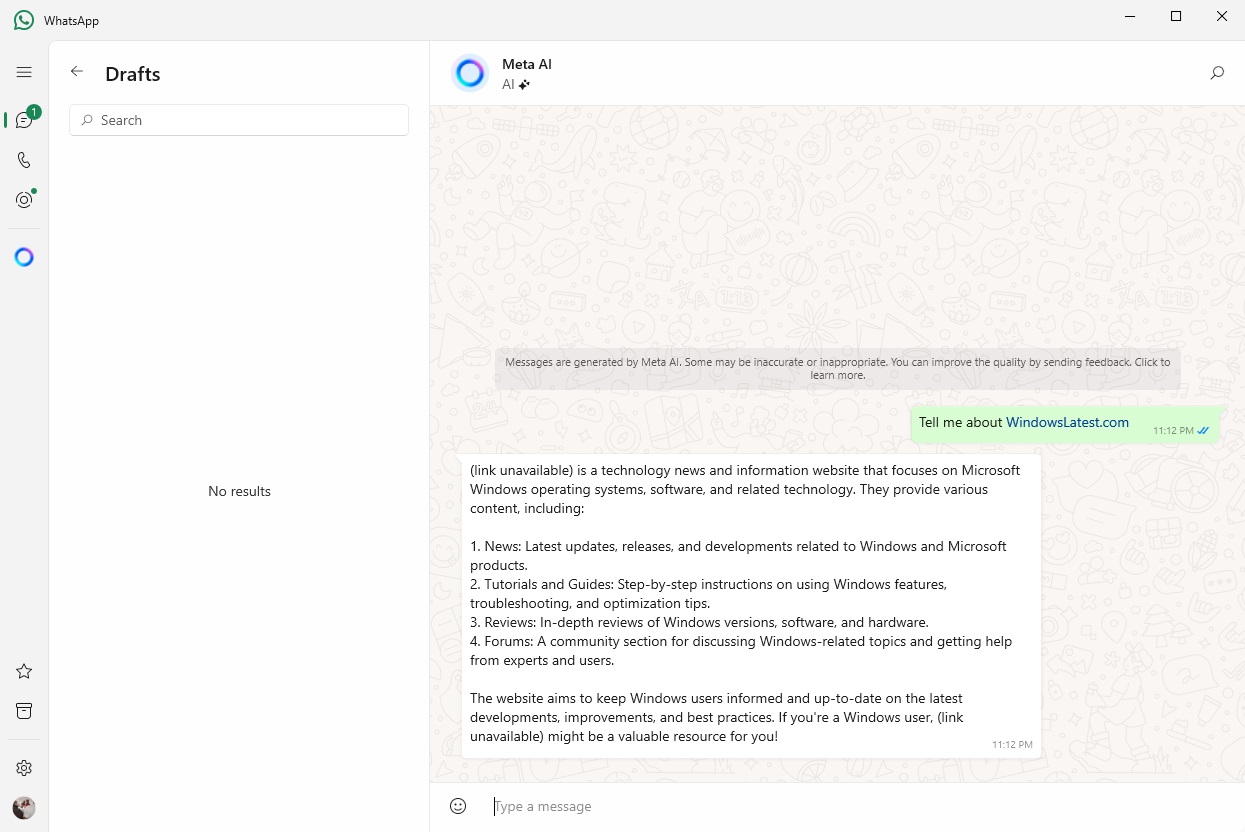The height and width of the screenshot is (832, 1245).
Task: Open Archived chats
Action: [24, 711]
